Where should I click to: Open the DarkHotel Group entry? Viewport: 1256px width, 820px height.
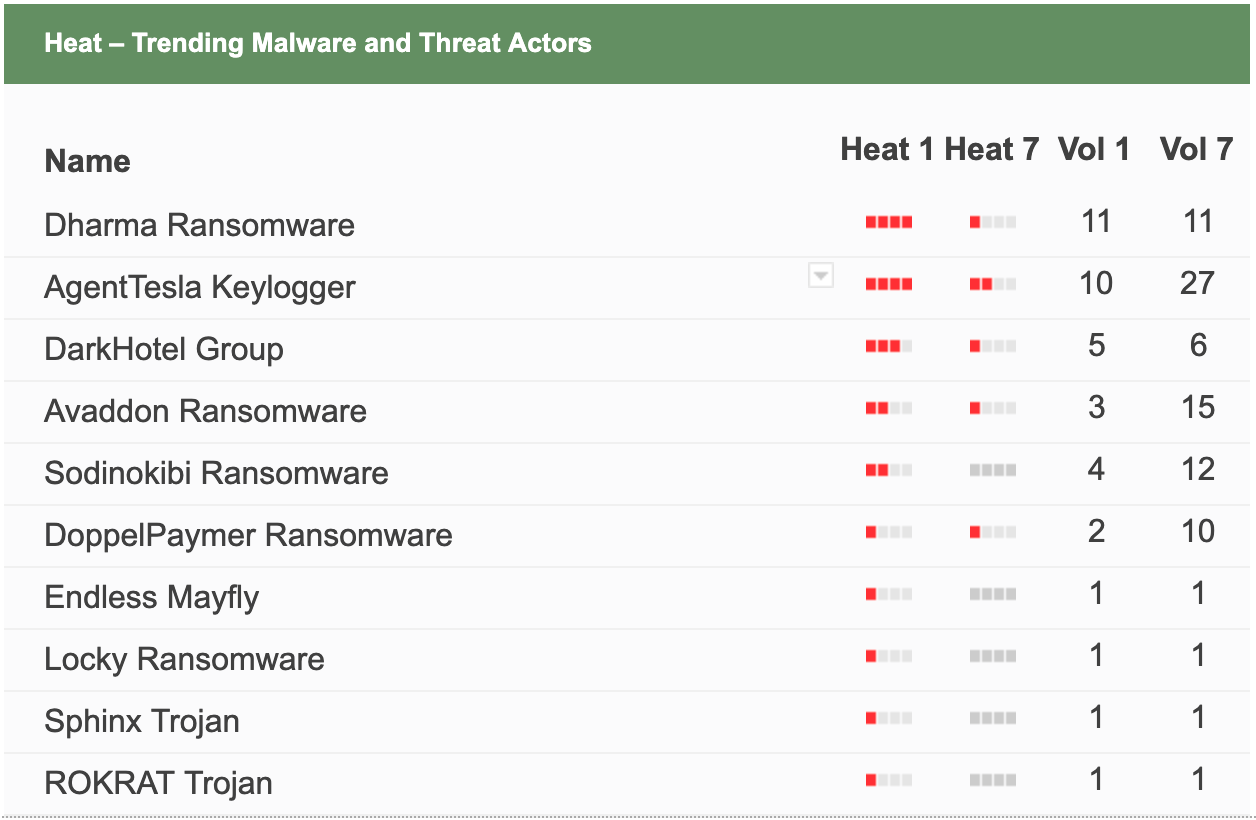164,348
